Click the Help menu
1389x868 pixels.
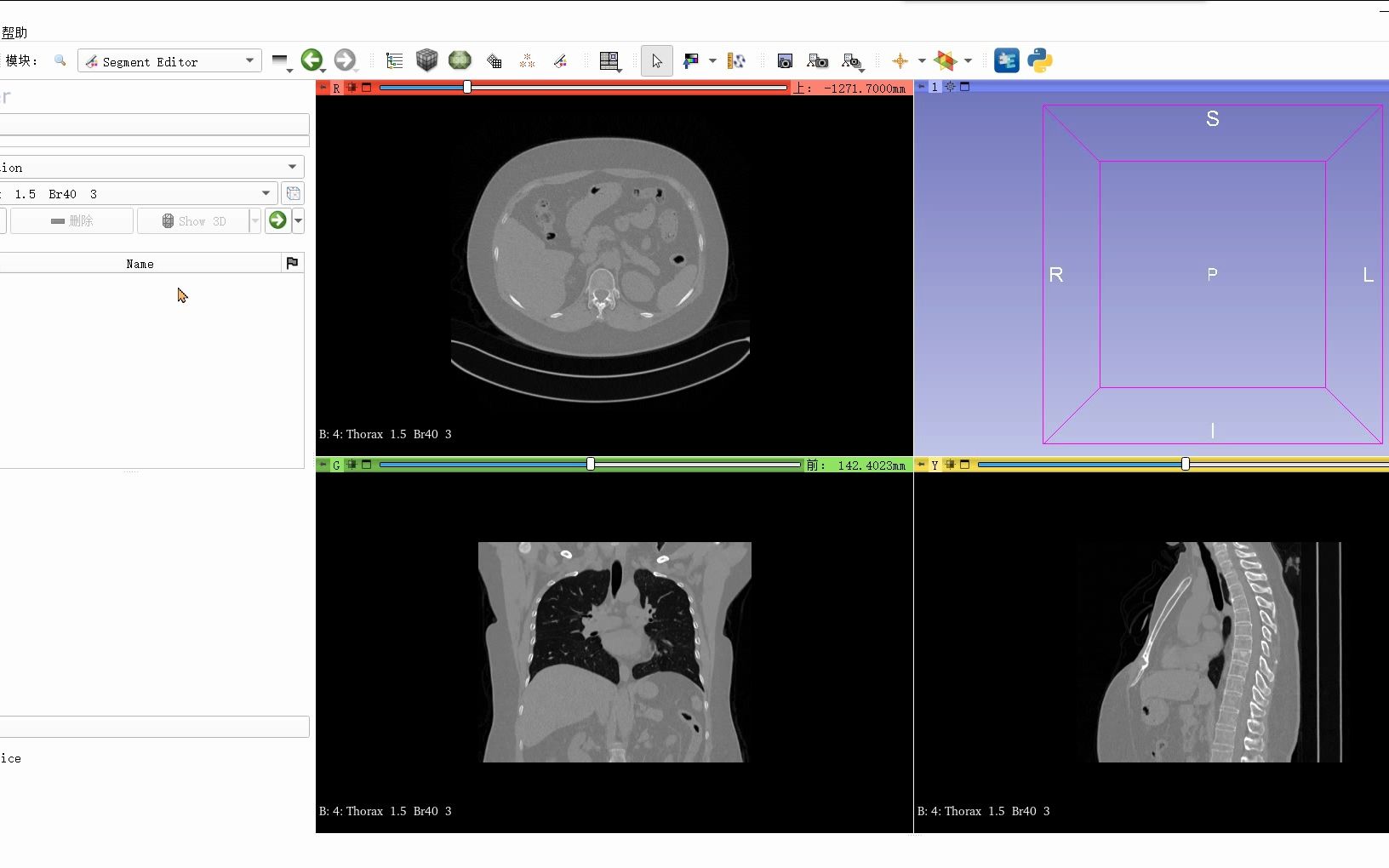coord(14,32)
